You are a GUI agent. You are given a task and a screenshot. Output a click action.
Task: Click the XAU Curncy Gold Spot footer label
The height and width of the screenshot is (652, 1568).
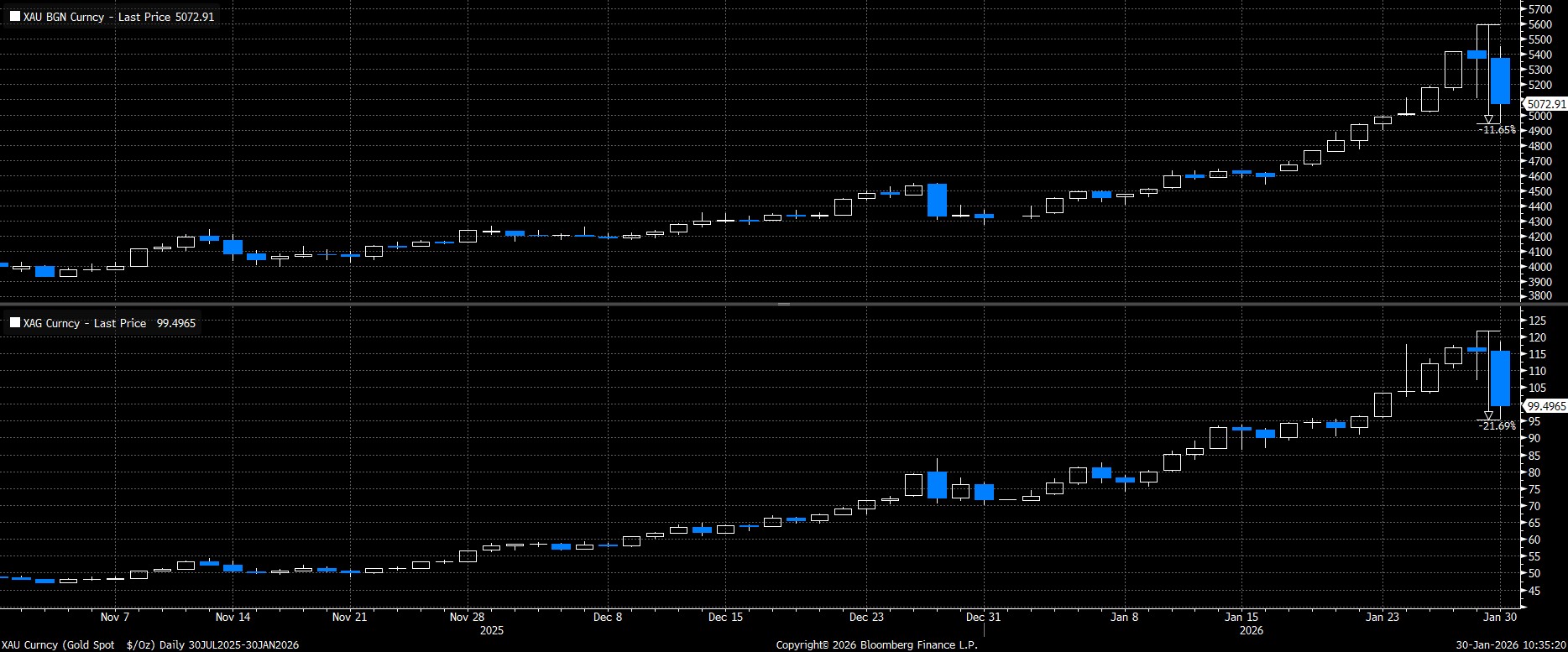click(151, 645)
